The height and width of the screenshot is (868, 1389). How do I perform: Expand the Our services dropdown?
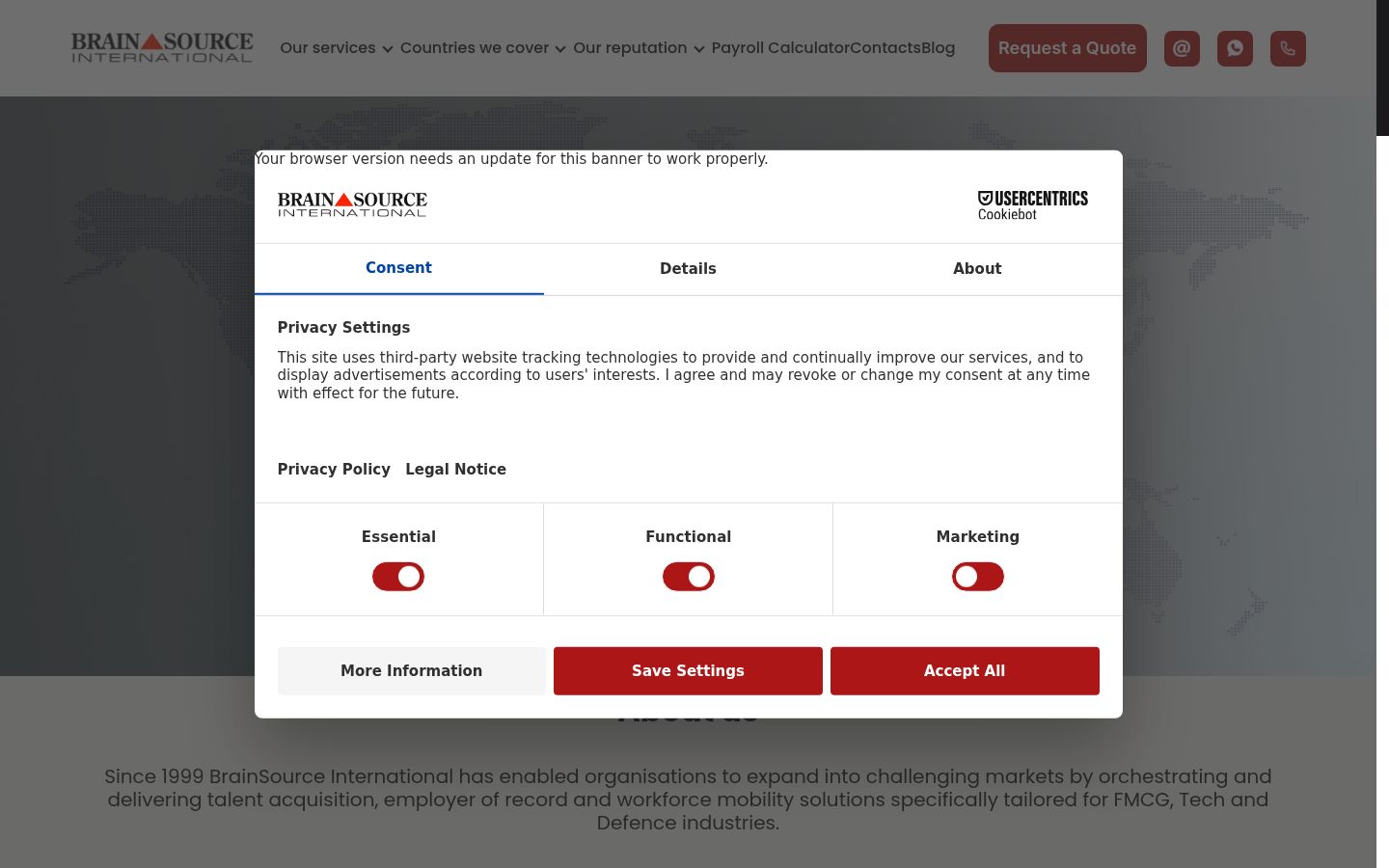(x=336, y=48)
